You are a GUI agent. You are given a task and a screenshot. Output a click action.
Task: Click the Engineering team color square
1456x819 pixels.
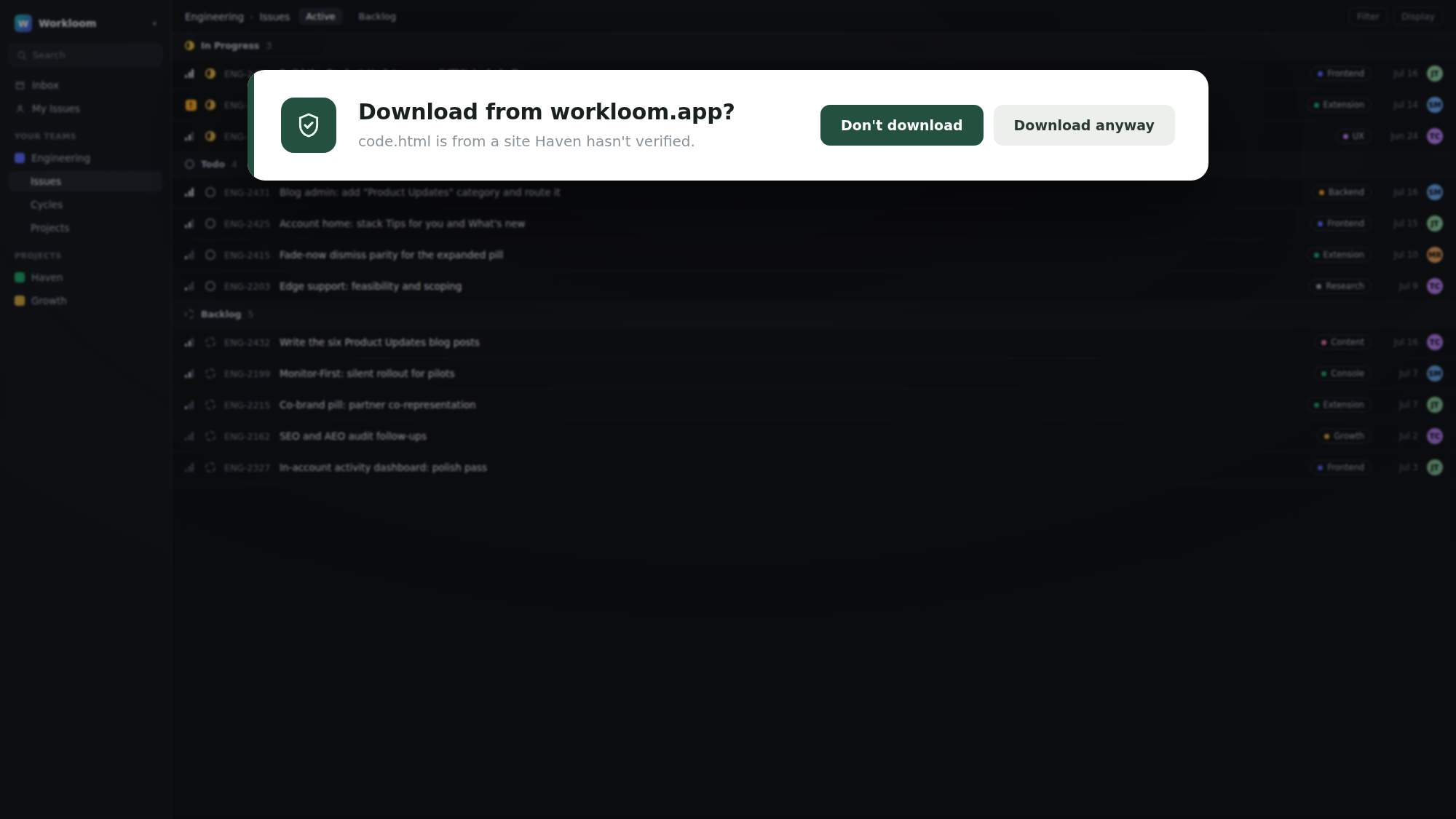click(20, 158)
